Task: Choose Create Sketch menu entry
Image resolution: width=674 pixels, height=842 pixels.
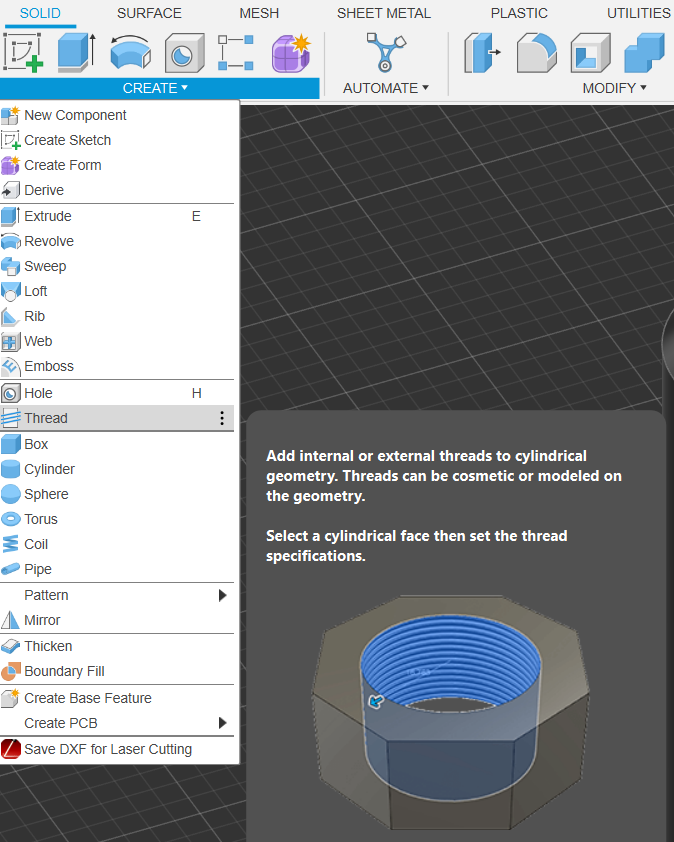Action: point(117,140)
